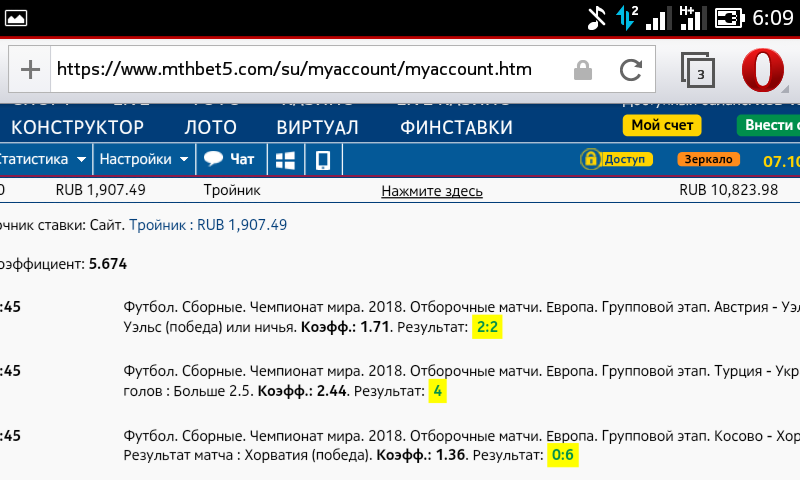Click the yellow Мой счет button

click(x=662, y=126)
